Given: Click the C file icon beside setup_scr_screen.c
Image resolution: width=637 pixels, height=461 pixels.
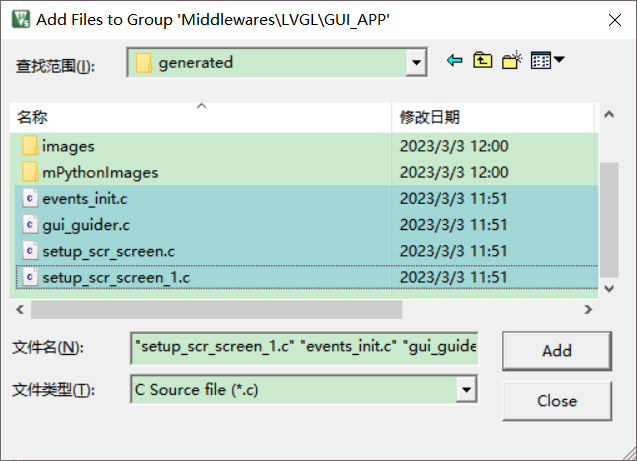Looking at the screenshot, I should click(x=30, y=251).
